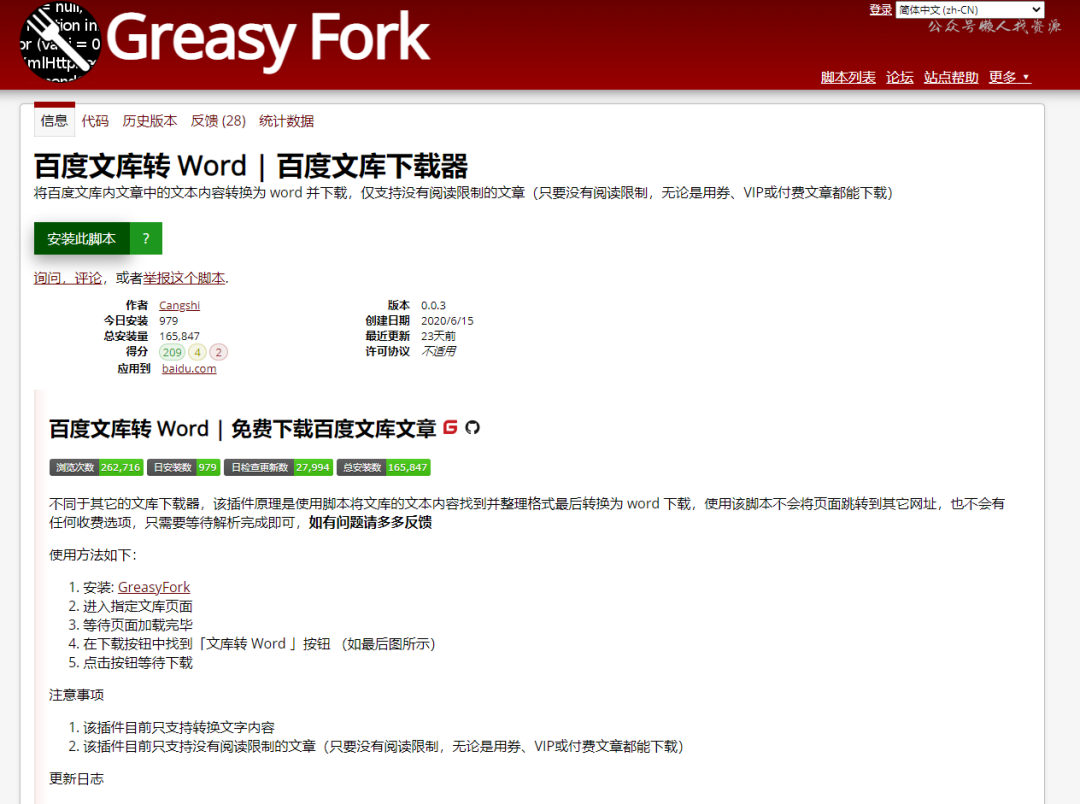Open the GitHub icon beside heading
Screen dimensions: 1080x804
pyautogui.click(x=472, y=428)
